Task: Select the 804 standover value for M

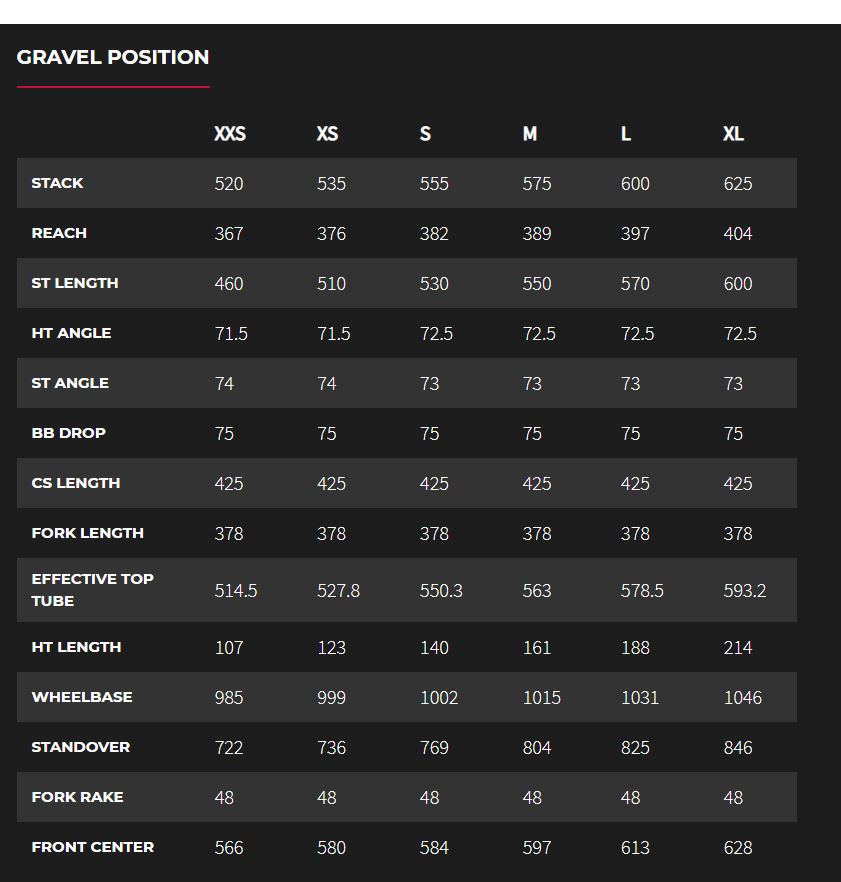Action: pyautogui.click(x=537, y=748)
